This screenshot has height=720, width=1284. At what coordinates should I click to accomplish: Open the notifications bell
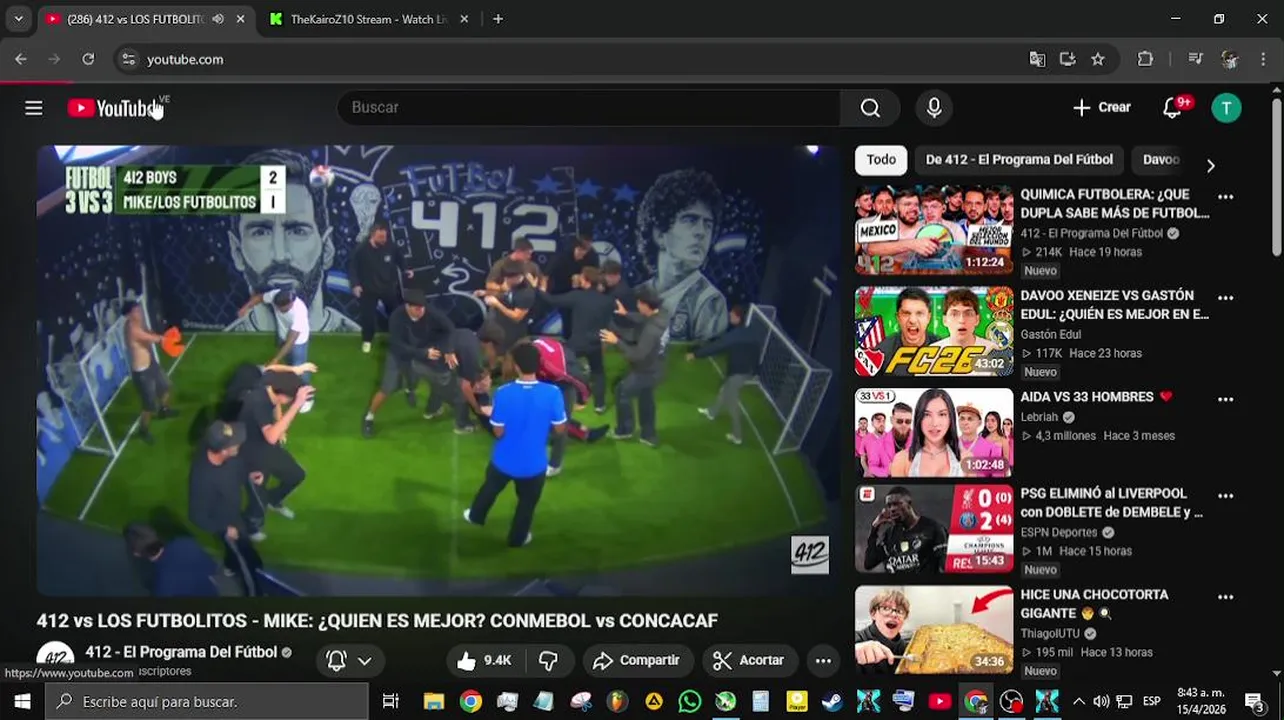[x=1173, y=108]
